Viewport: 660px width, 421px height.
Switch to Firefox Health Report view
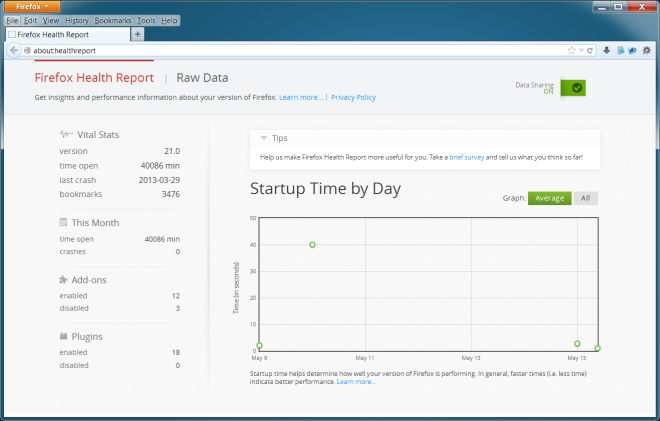click(x=94, y=78)
